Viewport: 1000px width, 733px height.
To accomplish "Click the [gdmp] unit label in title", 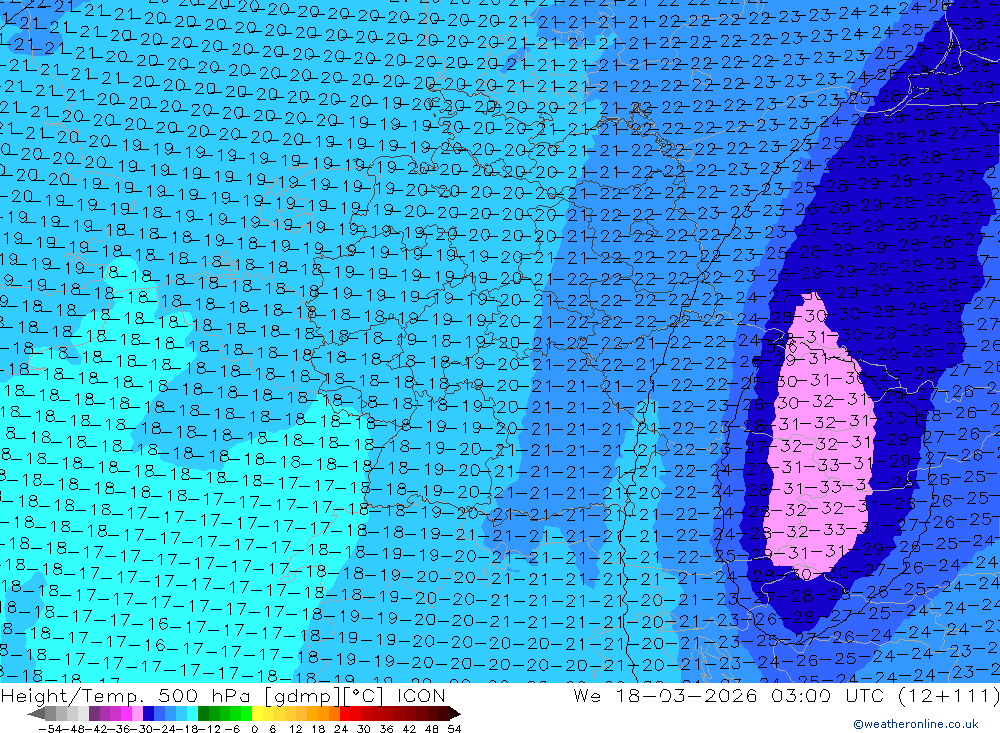I will [304, 696].
